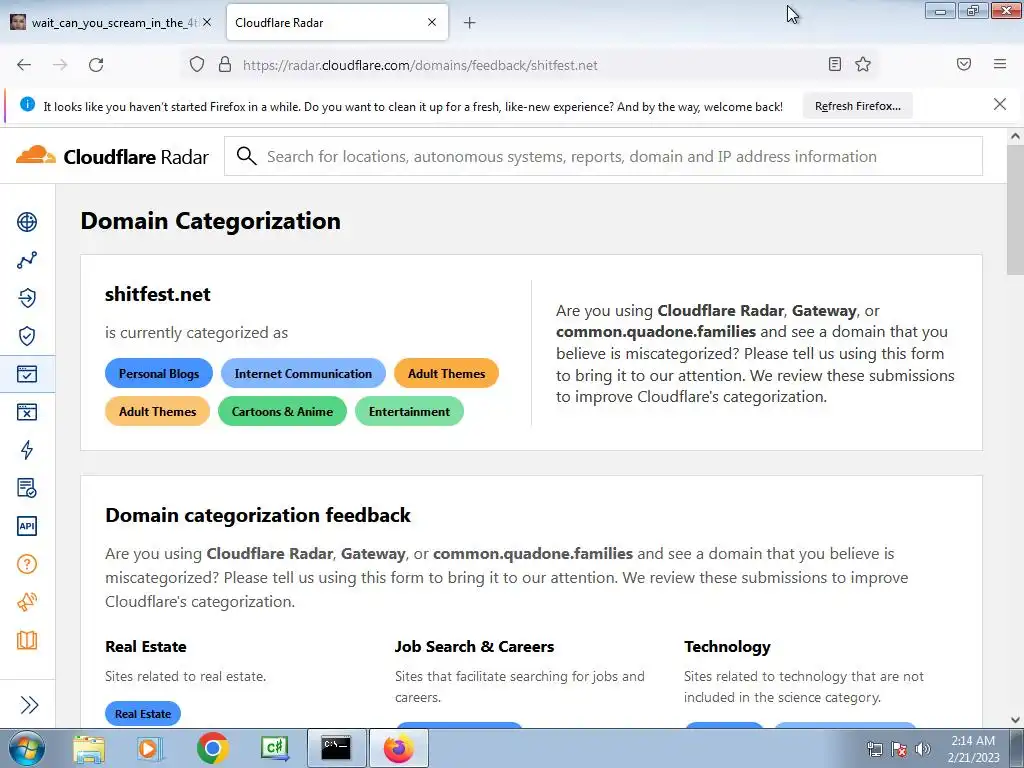Open Google Chrome from the taskbar

212,748
